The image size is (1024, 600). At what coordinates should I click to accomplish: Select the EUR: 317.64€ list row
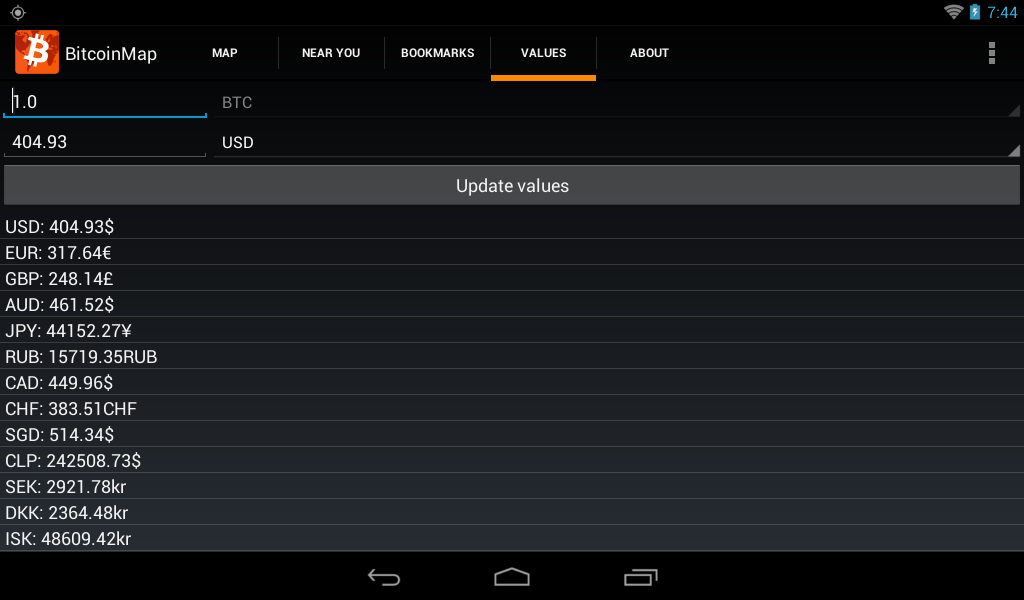click(x=512, y=252)
